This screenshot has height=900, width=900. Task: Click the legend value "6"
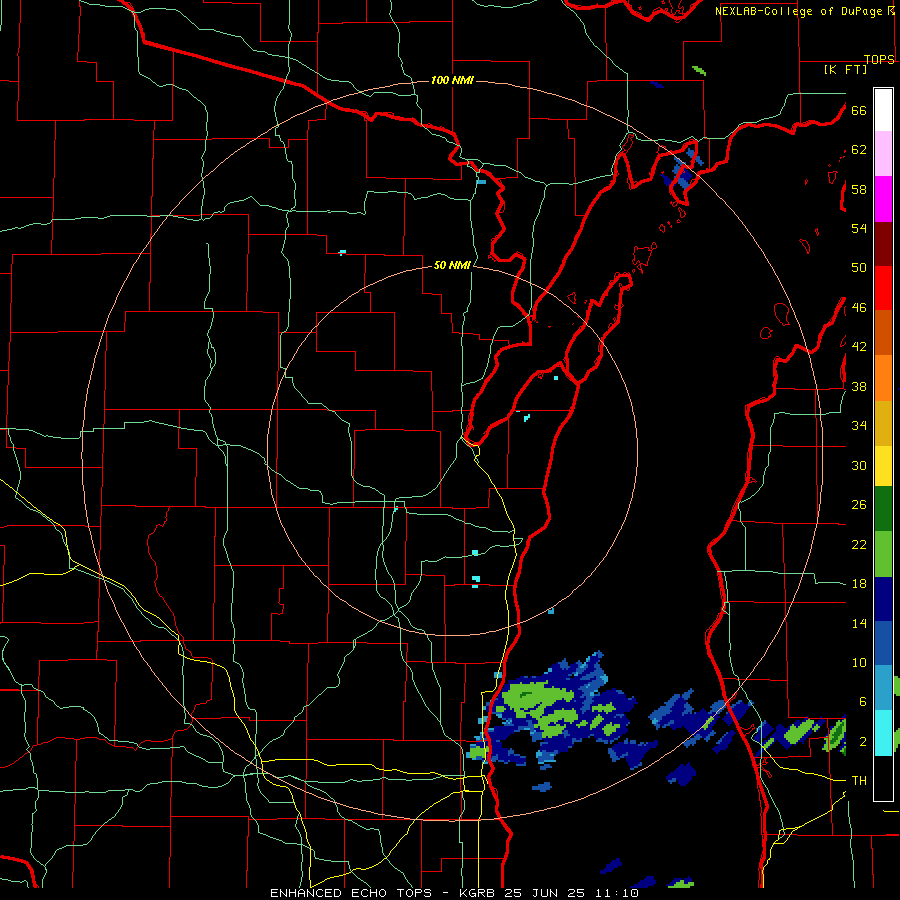click(x=862, y=702)
